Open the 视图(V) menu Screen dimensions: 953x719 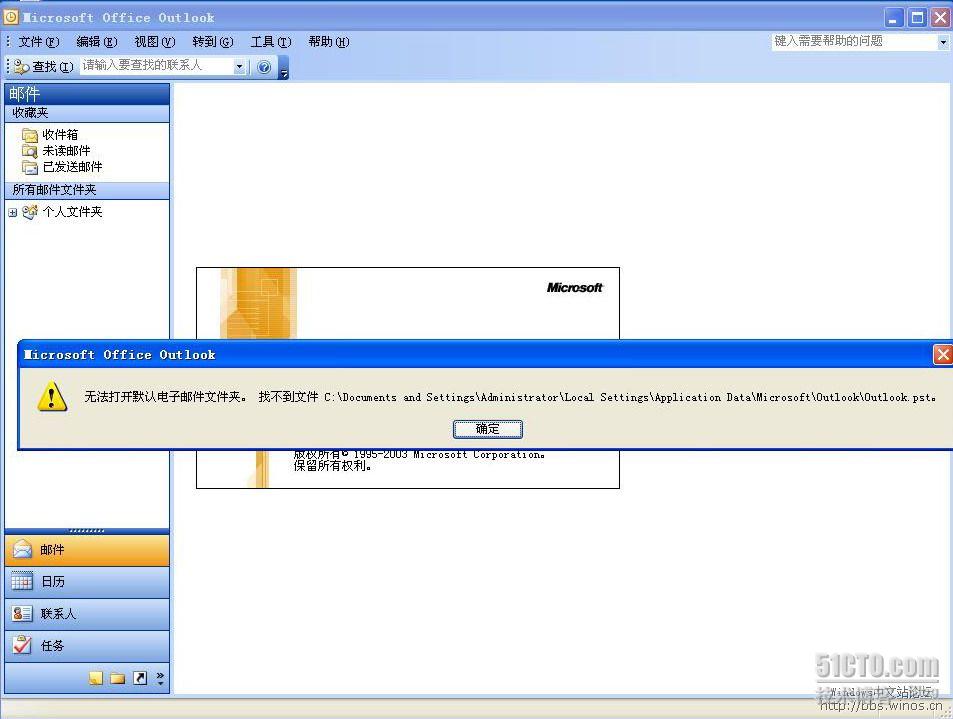click(154, 42)
